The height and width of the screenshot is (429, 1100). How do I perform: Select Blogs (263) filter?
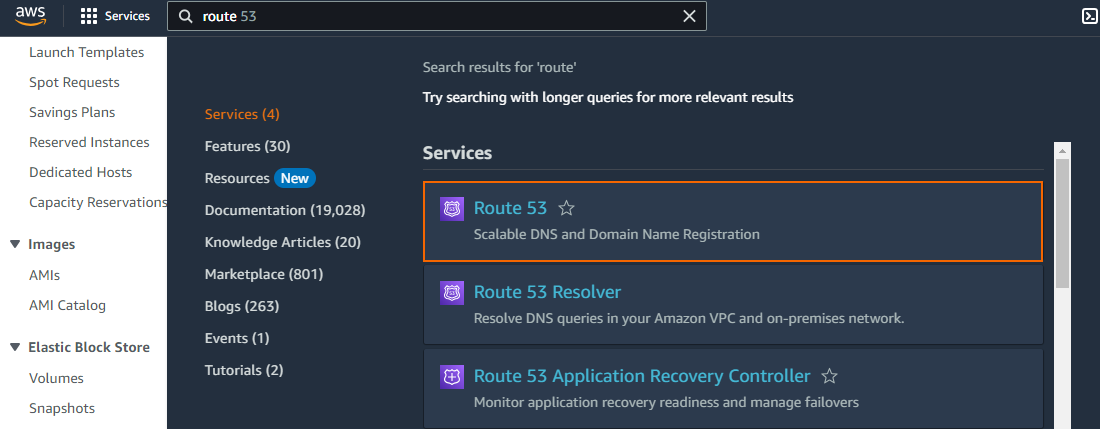[x=242, y=306]
